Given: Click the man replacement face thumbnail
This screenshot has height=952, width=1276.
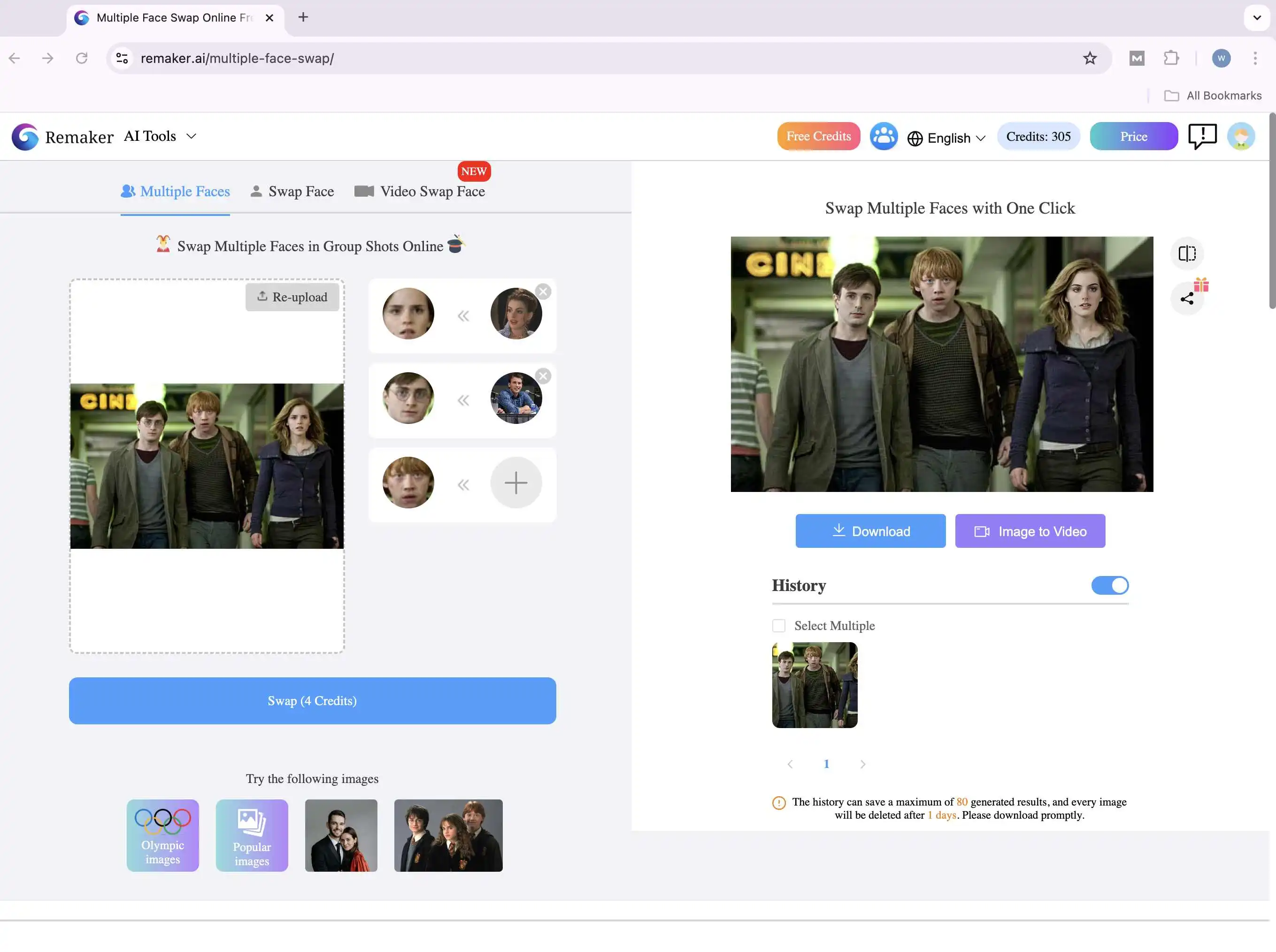Looking at the screenshot, I should click(516, 398).
